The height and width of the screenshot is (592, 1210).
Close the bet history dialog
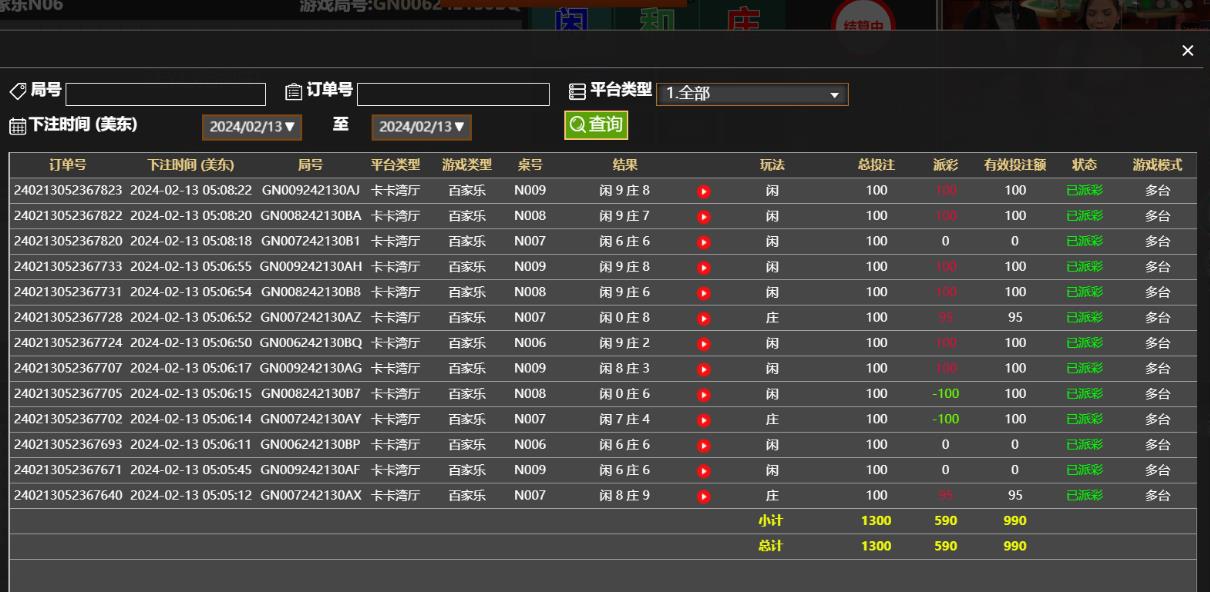click(x=1187, y=51)
